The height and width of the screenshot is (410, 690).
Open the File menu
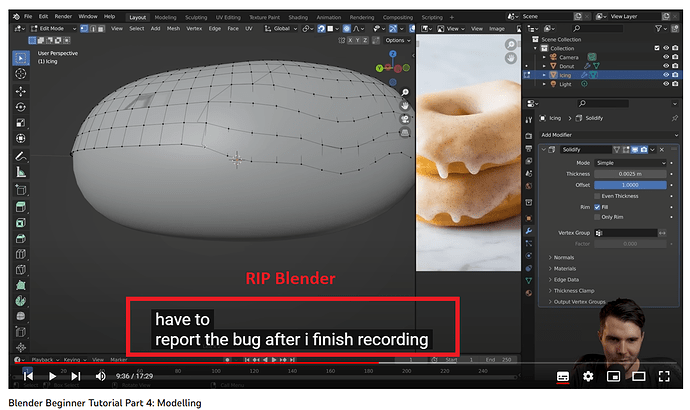[x=28, y=17]
